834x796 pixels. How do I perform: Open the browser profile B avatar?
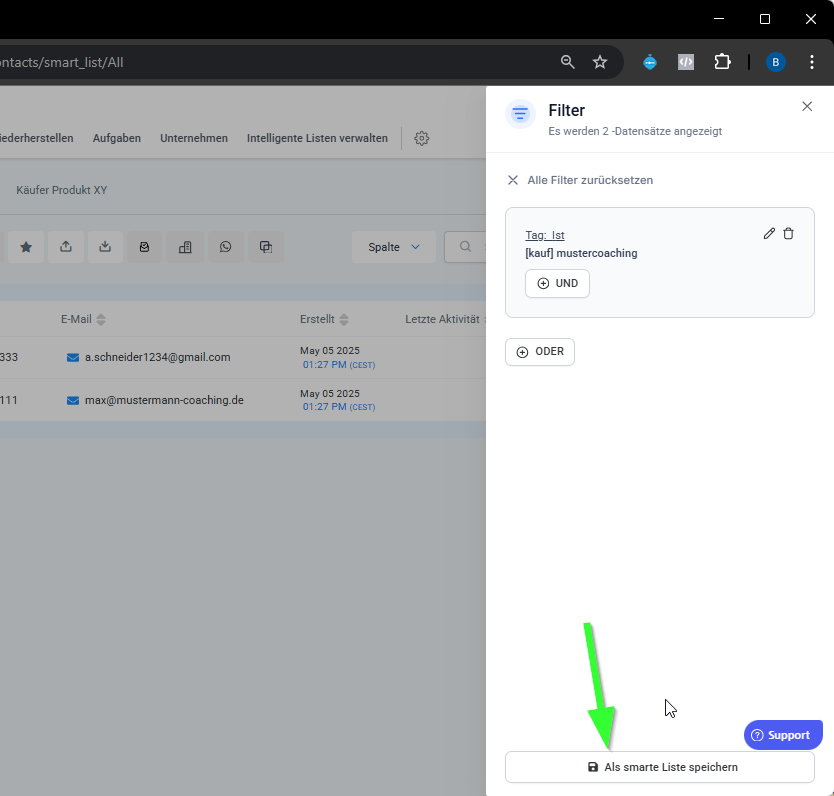coord(775,62)
